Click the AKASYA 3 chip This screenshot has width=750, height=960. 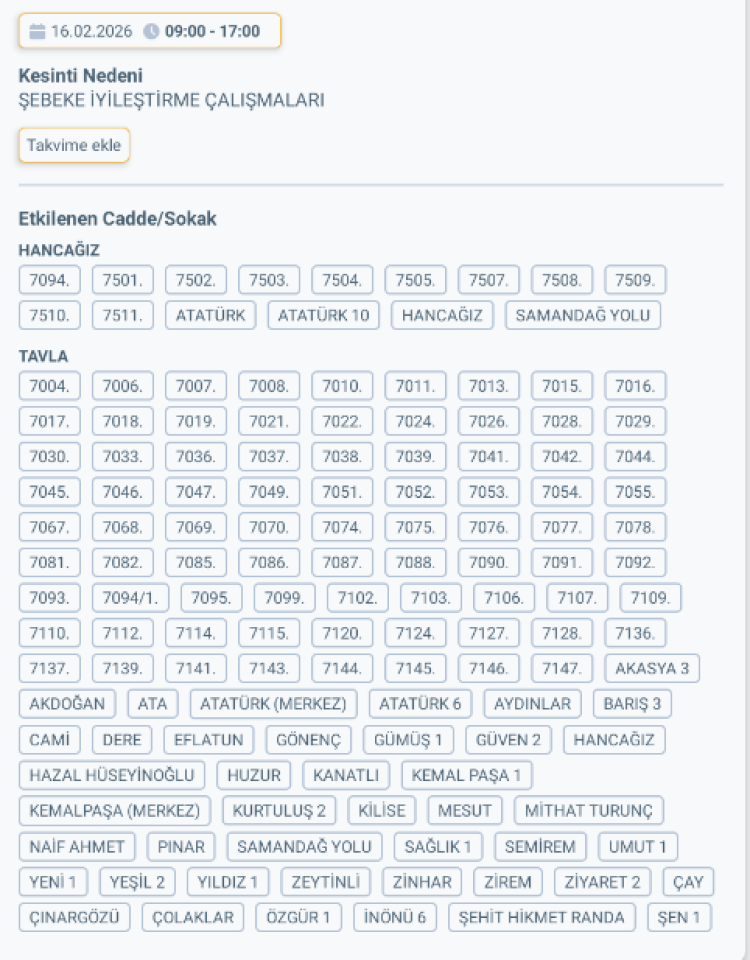652,668
